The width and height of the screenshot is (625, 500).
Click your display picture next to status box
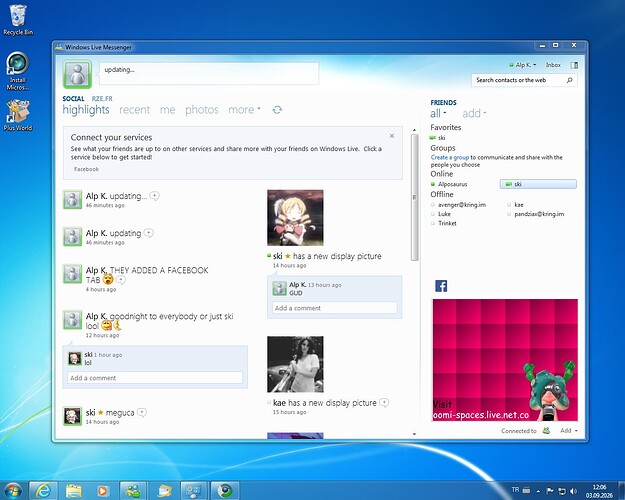tap(77, 74)
